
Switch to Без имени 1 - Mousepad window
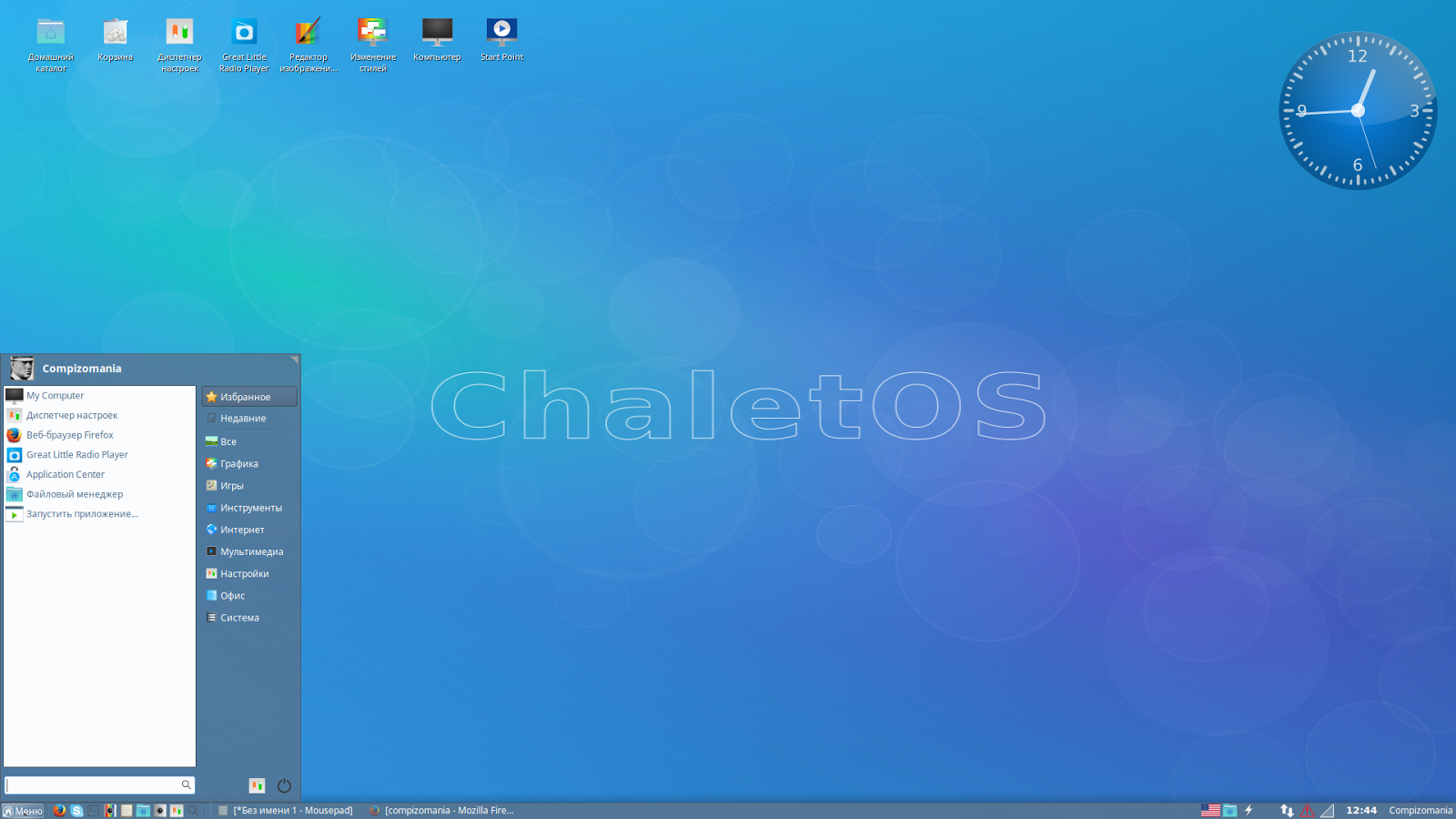[286, 811]
